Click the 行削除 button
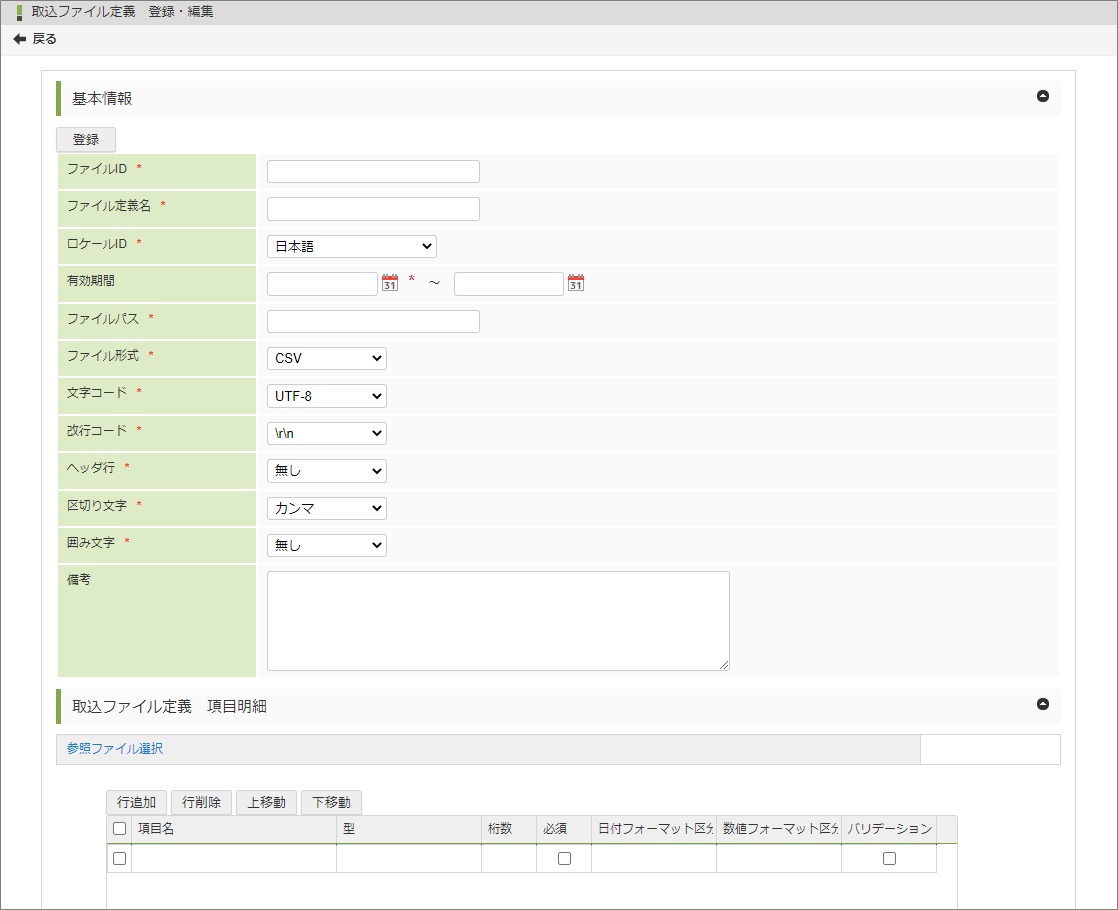The height and width of the screenshot is (910, 1118). [x=201, y=802]
